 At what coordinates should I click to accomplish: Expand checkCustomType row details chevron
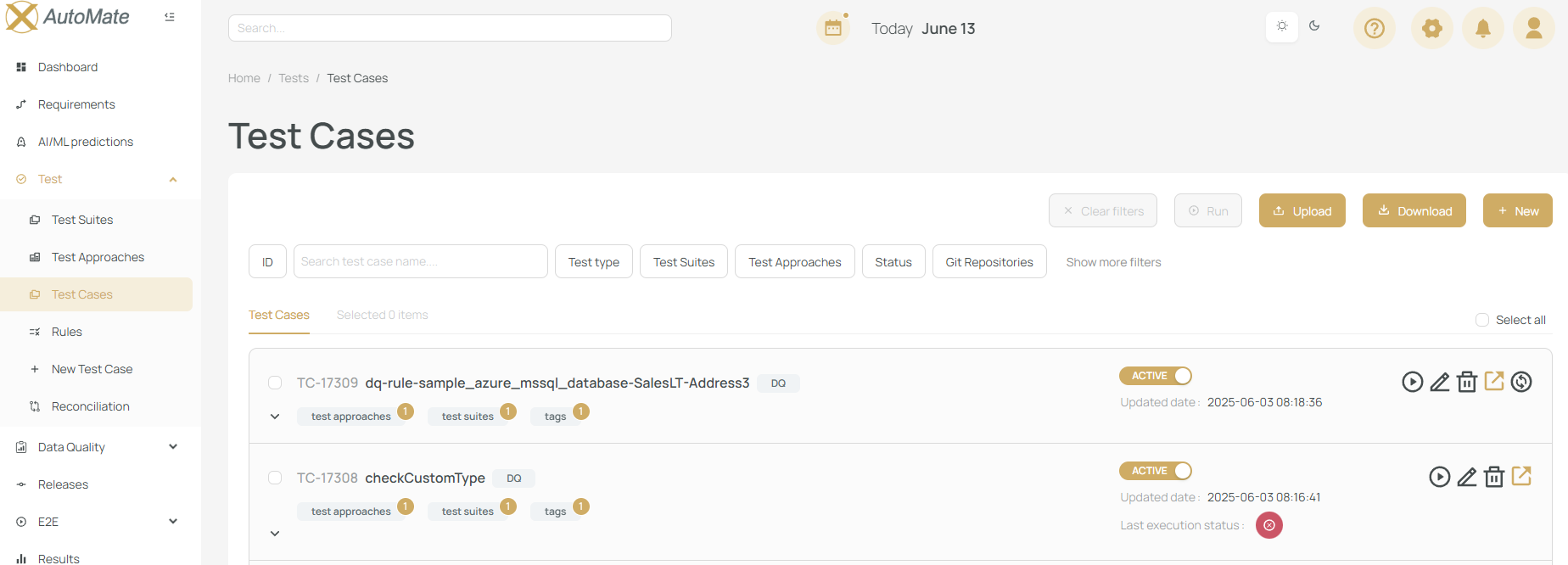tap(275, 534)
